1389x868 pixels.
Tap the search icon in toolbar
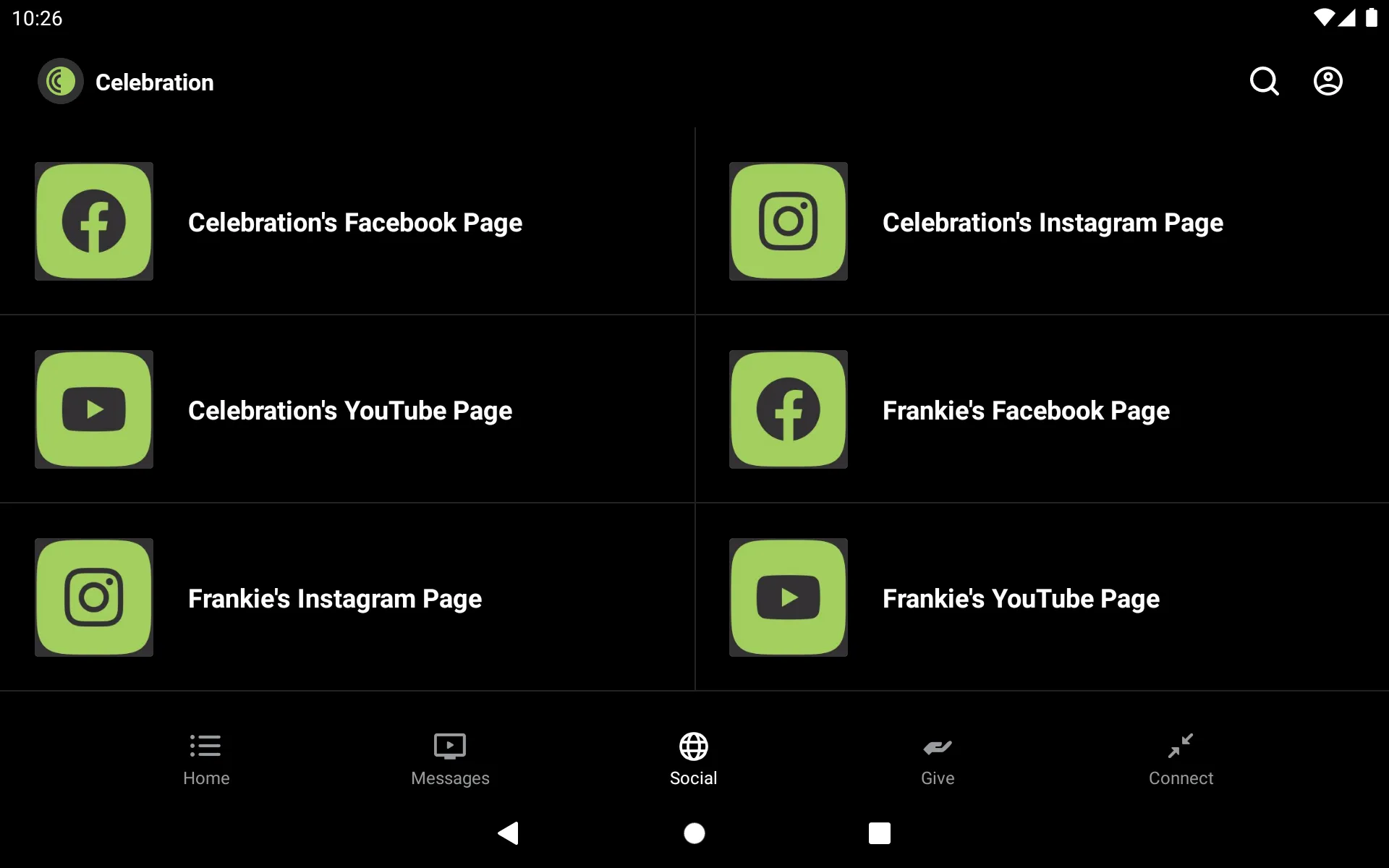1265,81
